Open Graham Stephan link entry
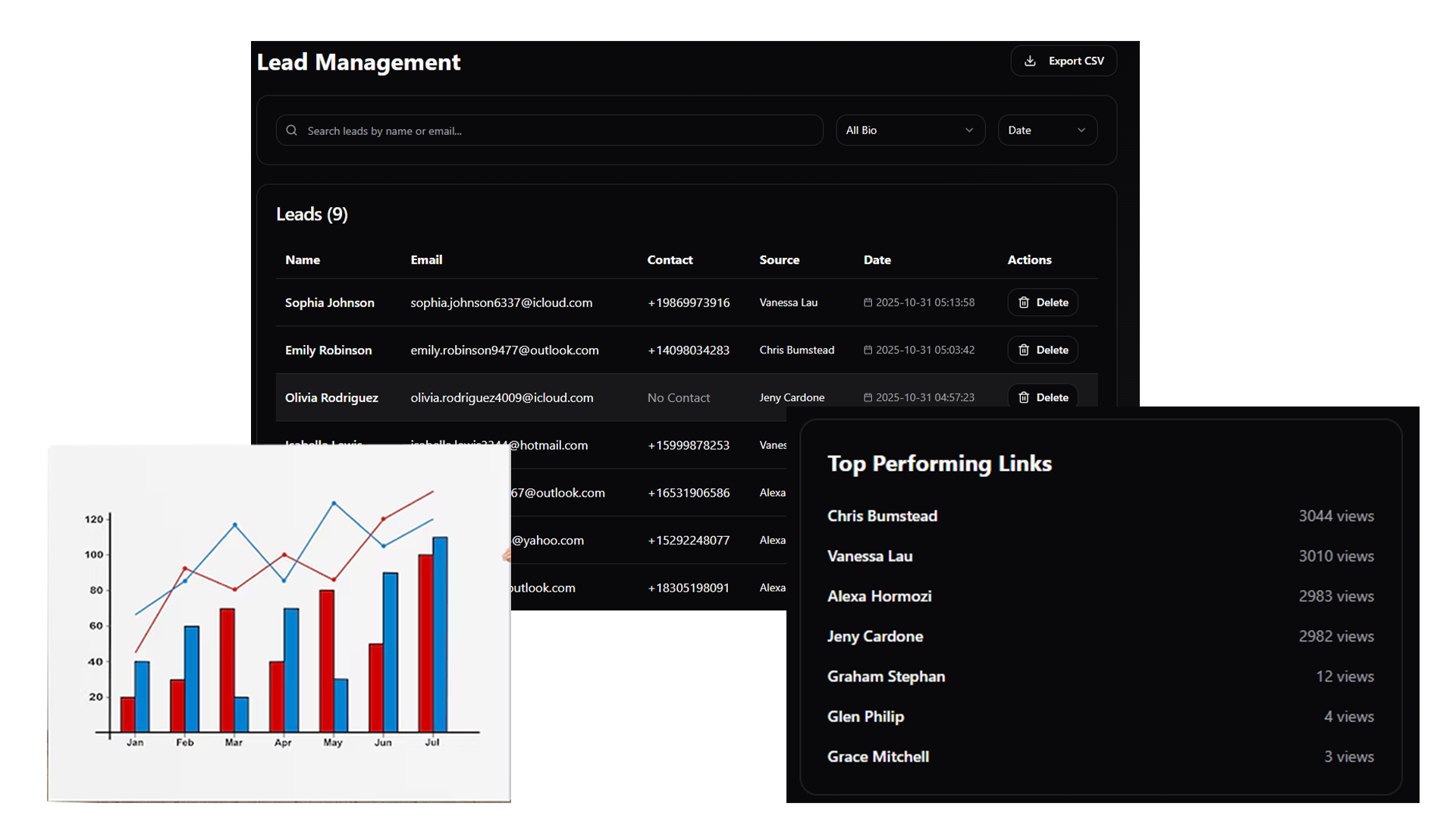 coord(886,676)
